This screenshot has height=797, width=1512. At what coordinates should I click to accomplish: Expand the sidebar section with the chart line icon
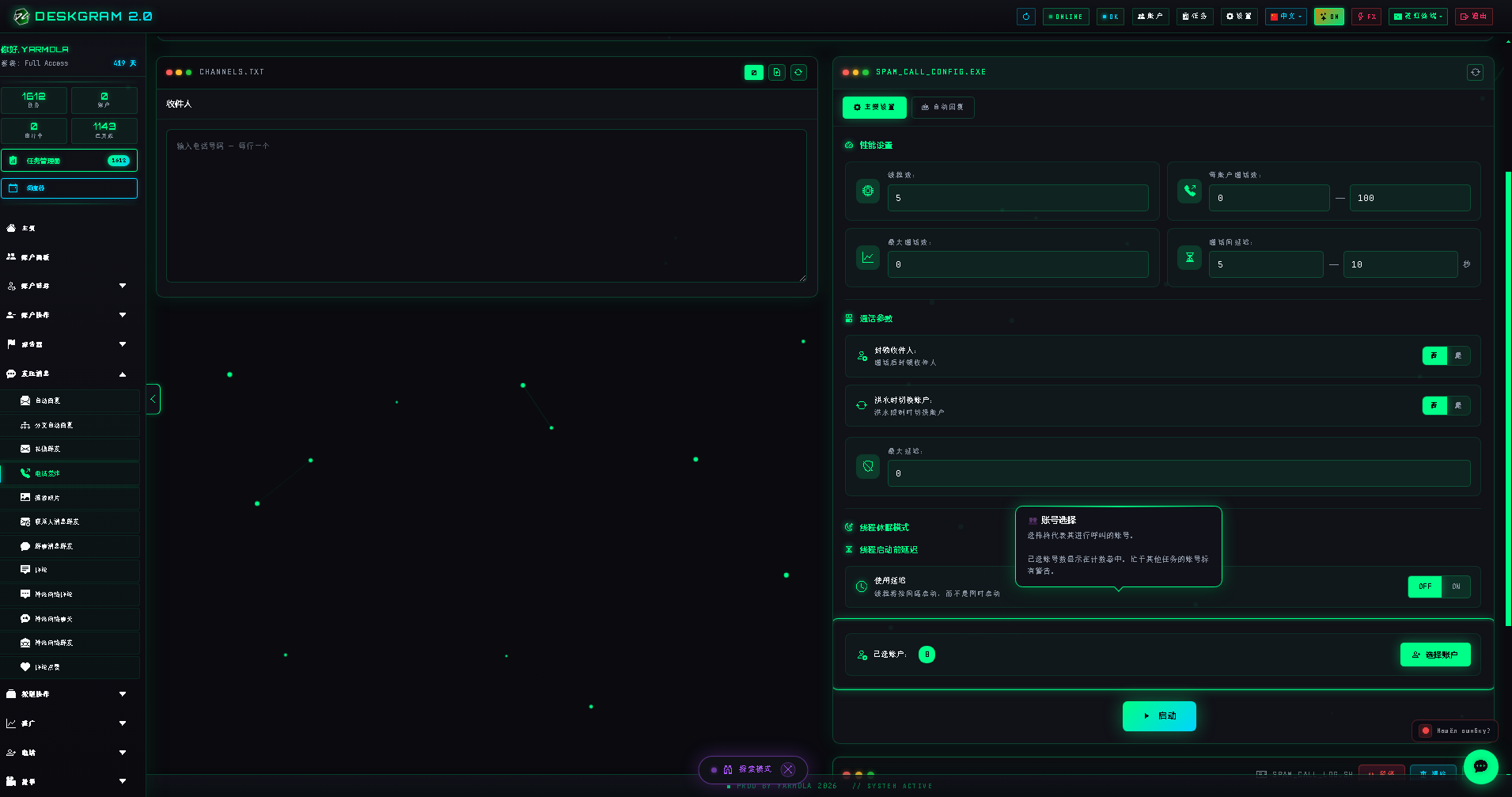tap(70, 723)
